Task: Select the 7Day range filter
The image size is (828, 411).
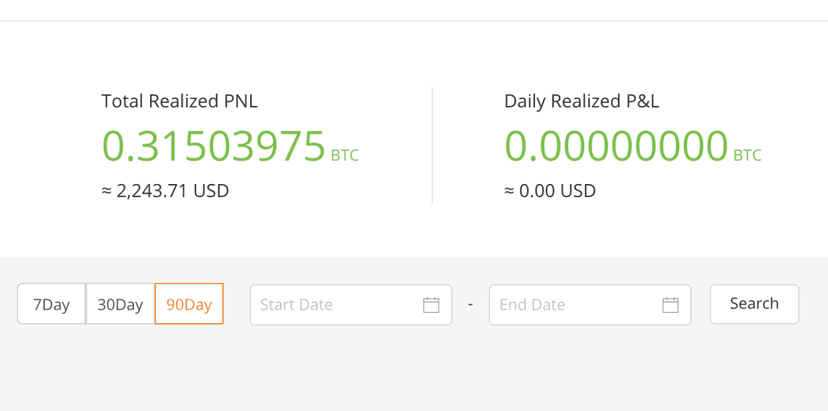Action: [x=52, y=304]
